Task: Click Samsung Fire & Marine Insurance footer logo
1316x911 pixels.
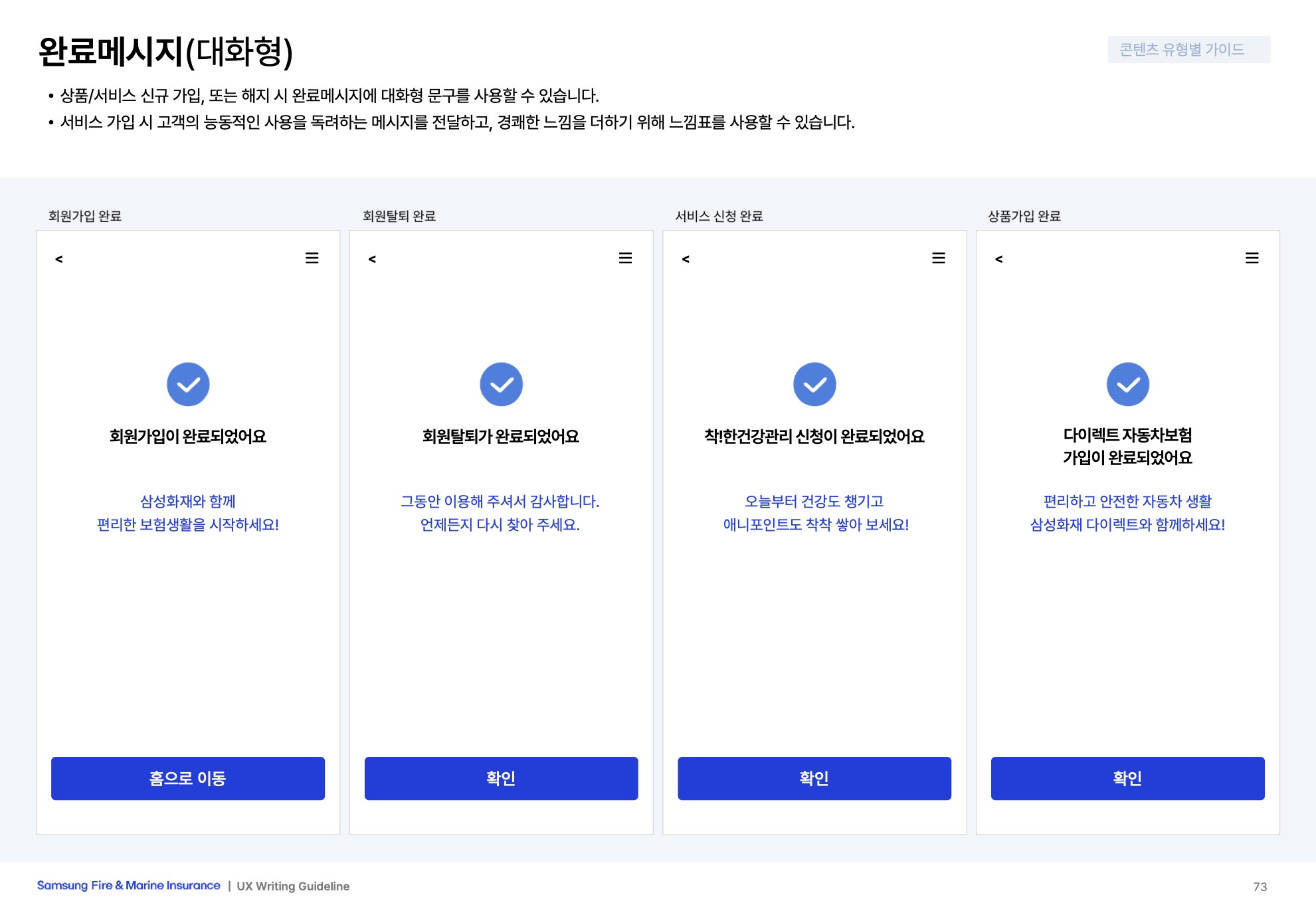Action: tap(128, 885)
